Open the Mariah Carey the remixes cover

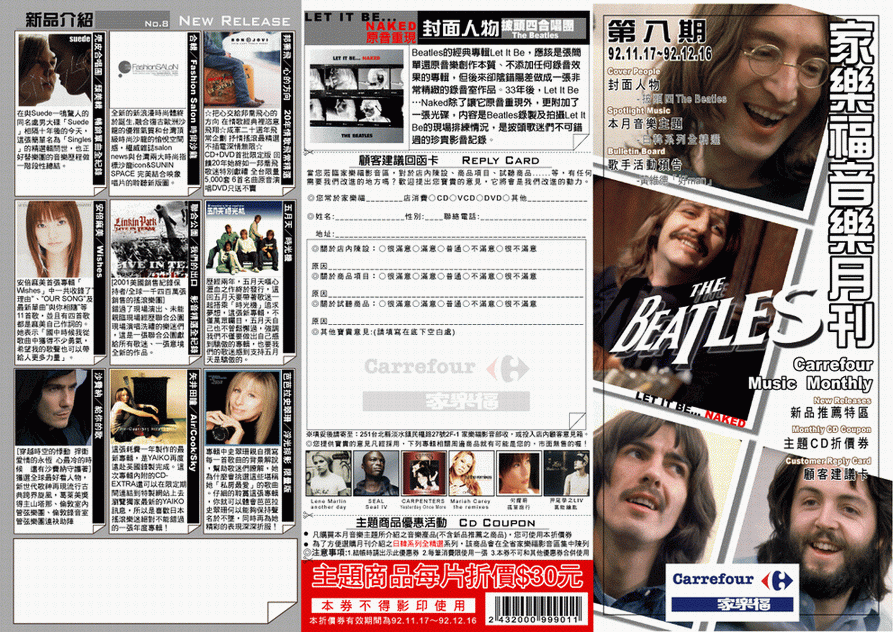click(x=471, y=474)
